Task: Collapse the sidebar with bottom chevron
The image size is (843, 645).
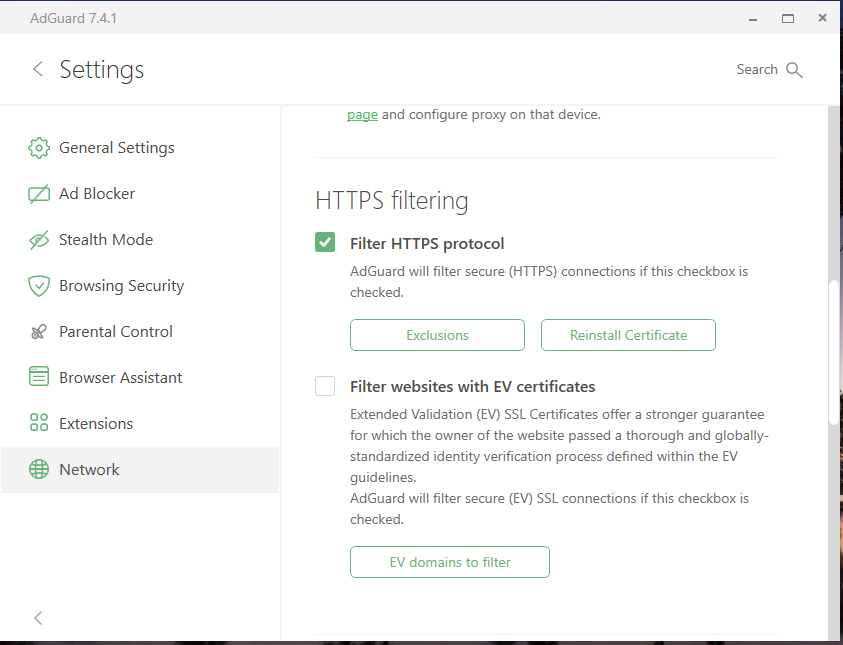Action: [38, 618]
